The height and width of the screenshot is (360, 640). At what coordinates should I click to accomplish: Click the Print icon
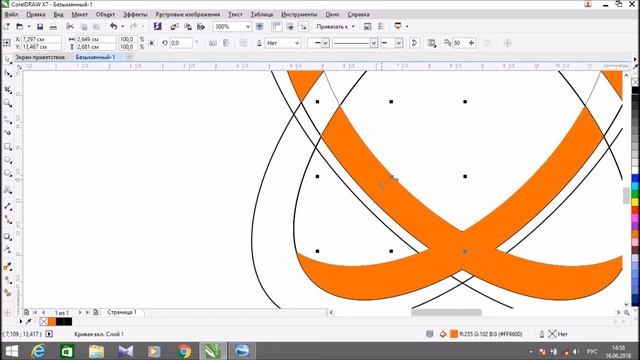click(x=53, y=27)
